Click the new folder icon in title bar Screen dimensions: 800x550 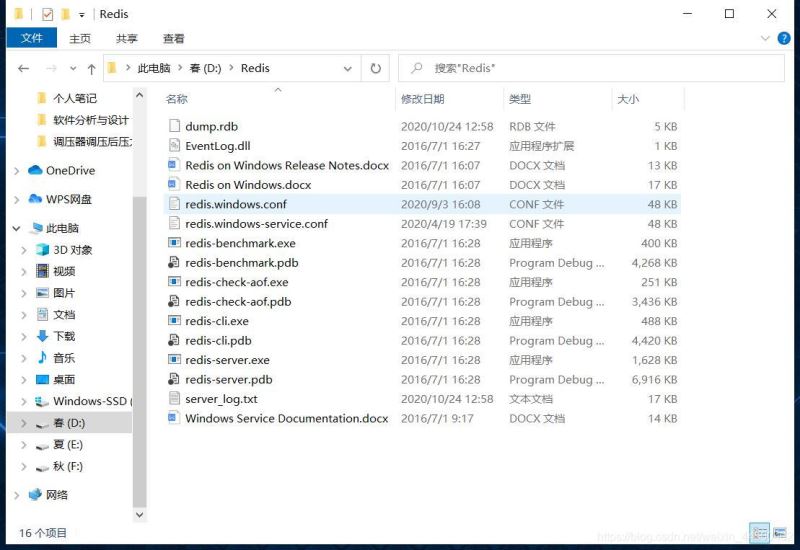tap(65, 14)
